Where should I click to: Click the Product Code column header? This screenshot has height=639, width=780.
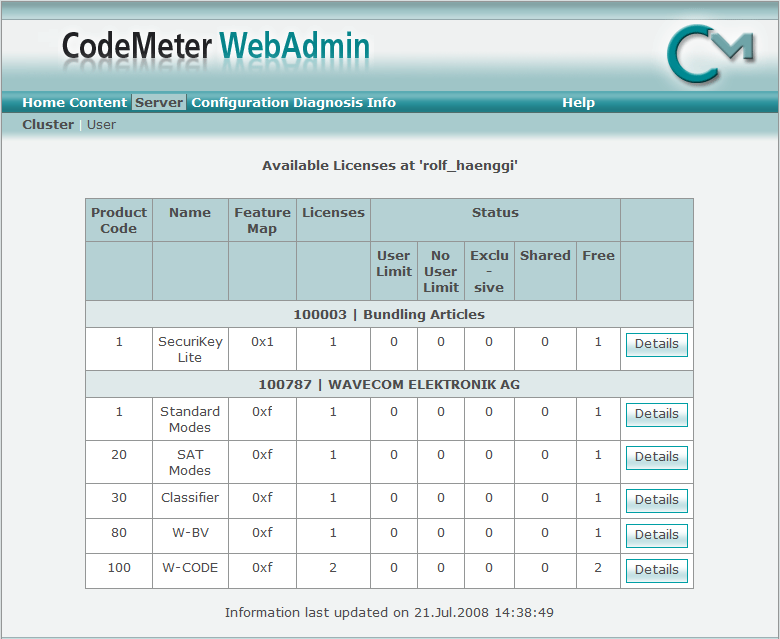[x=119, y=220]
